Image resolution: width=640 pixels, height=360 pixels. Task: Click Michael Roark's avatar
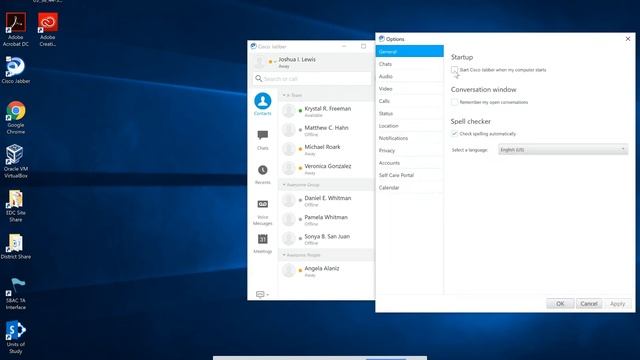(x=289, y=149)
